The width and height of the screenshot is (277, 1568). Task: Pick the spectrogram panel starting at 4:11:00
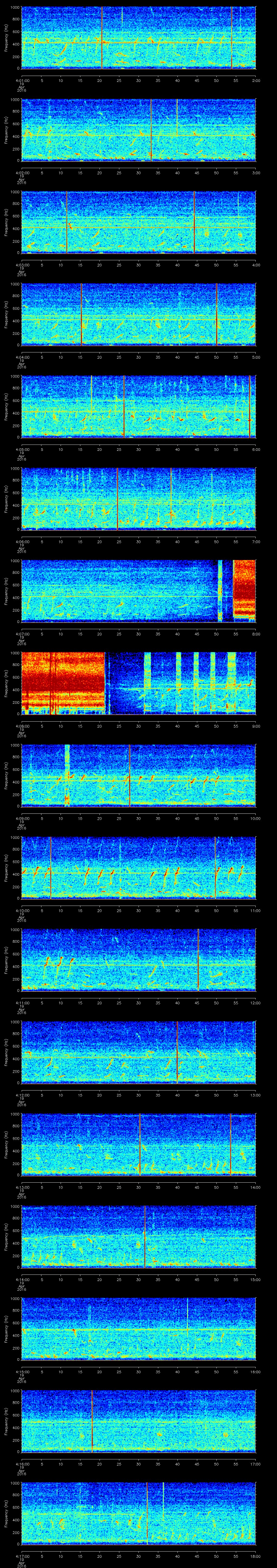(139, 959)
